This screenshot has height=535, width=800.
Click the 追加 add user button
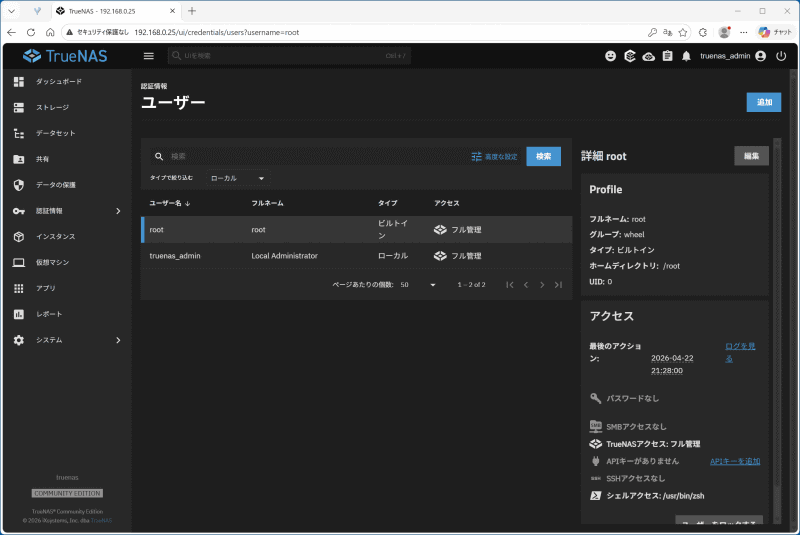click(764, 103)
